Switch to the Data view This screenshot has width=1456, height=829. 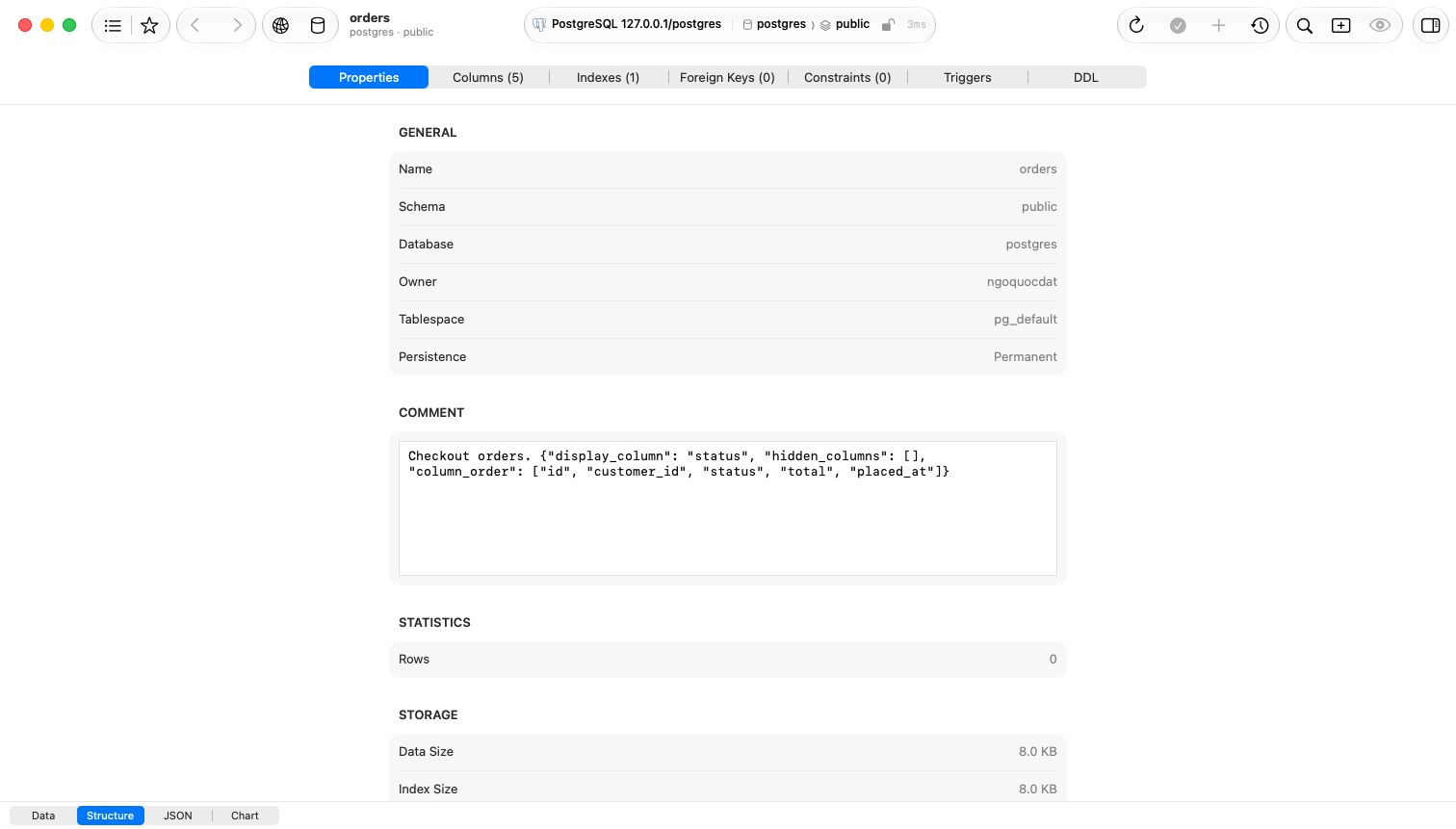43,816
